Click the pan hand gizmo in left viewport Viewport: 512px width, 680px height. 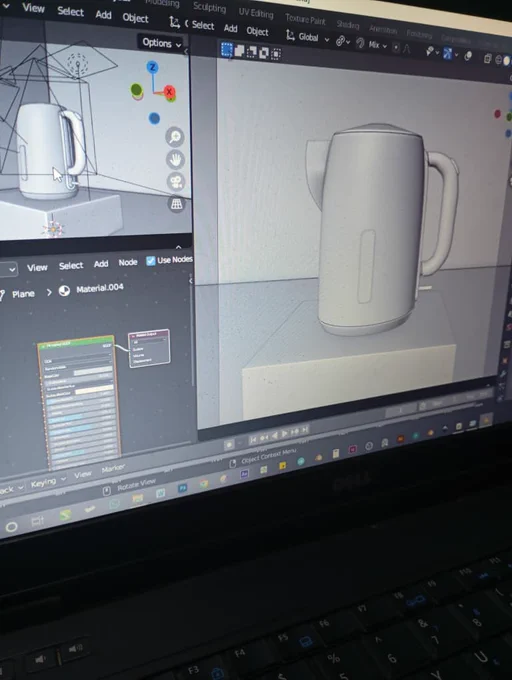(x=175, y=160)
